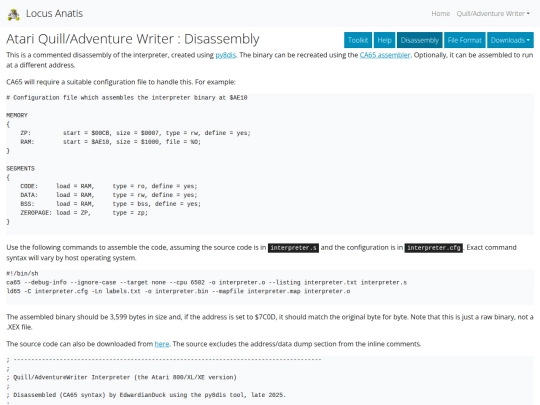
Task: Click the Locus Anatis duck logo icon
Action: point(13,14)
